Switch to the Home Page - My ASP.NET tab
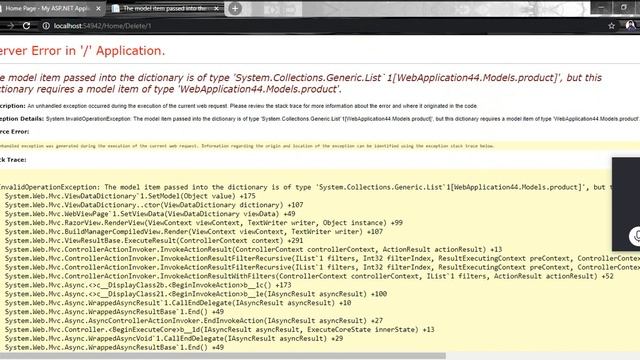Image resolution: width=640 pixels, height=360 pixels. tap(48, 9)
